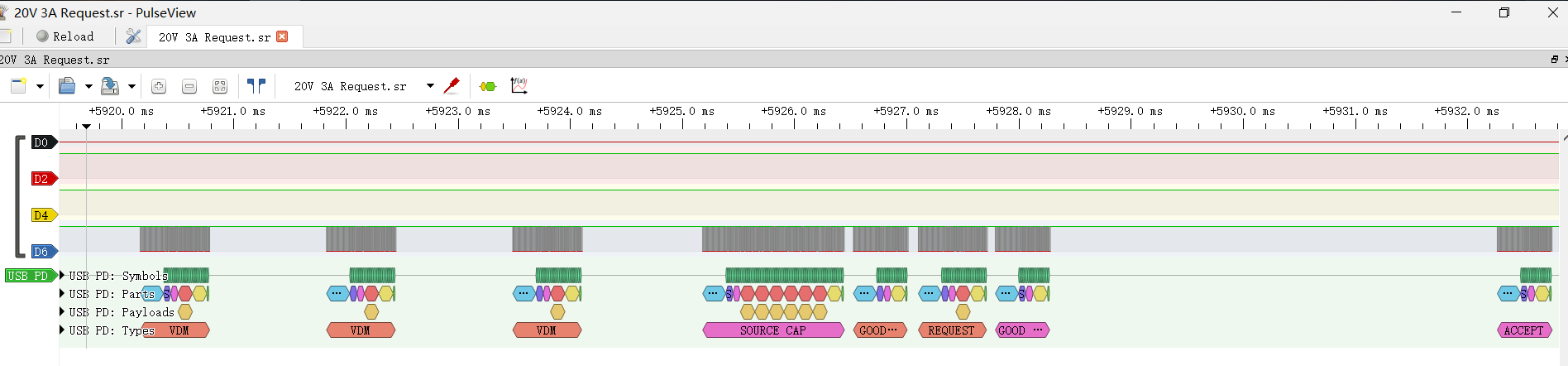Image resolution: width=1568 pixels, height=366 pixels.
Task: Select the red D2 channel label
Action: coord(43,179)
